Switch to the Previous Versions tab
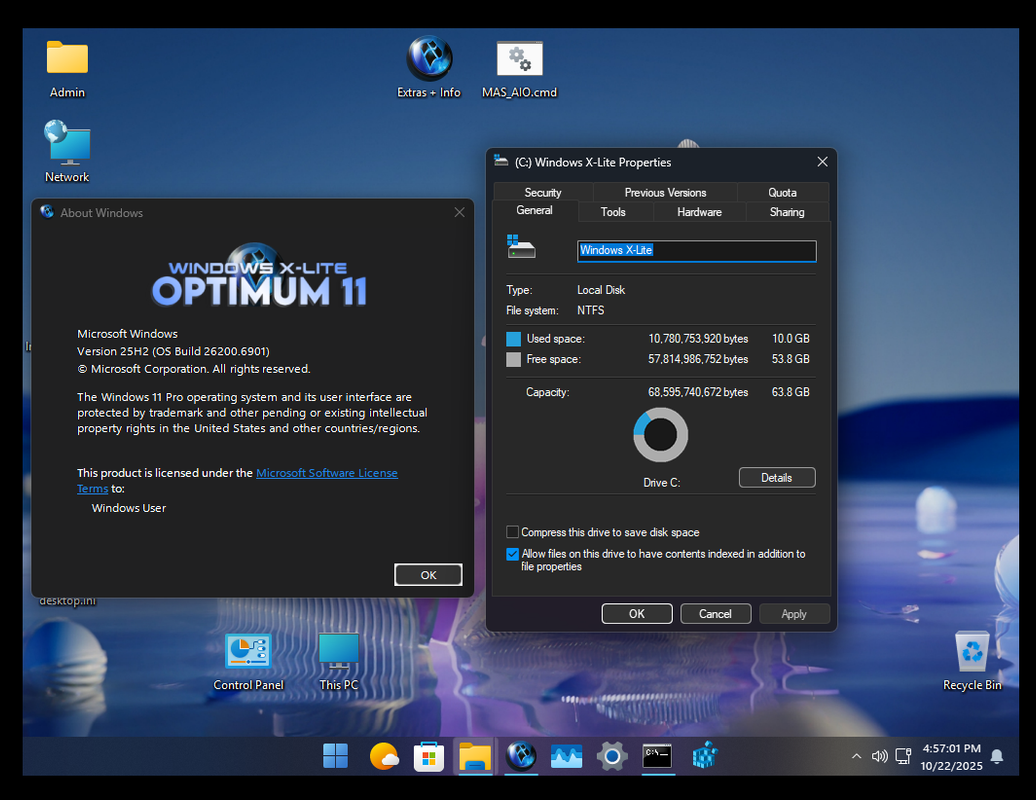The height and width of the screenshot is (800, 1036). click(x=665, y=192)
